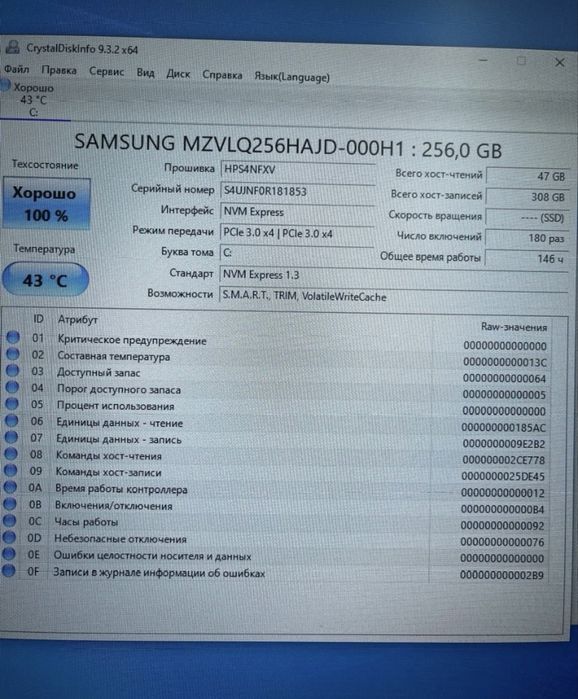Viewport: 578px width, 699px height.
Task: Click the Прошивка field HPS4NFXV
Action: pyautogui.click(x=298, y=169)
